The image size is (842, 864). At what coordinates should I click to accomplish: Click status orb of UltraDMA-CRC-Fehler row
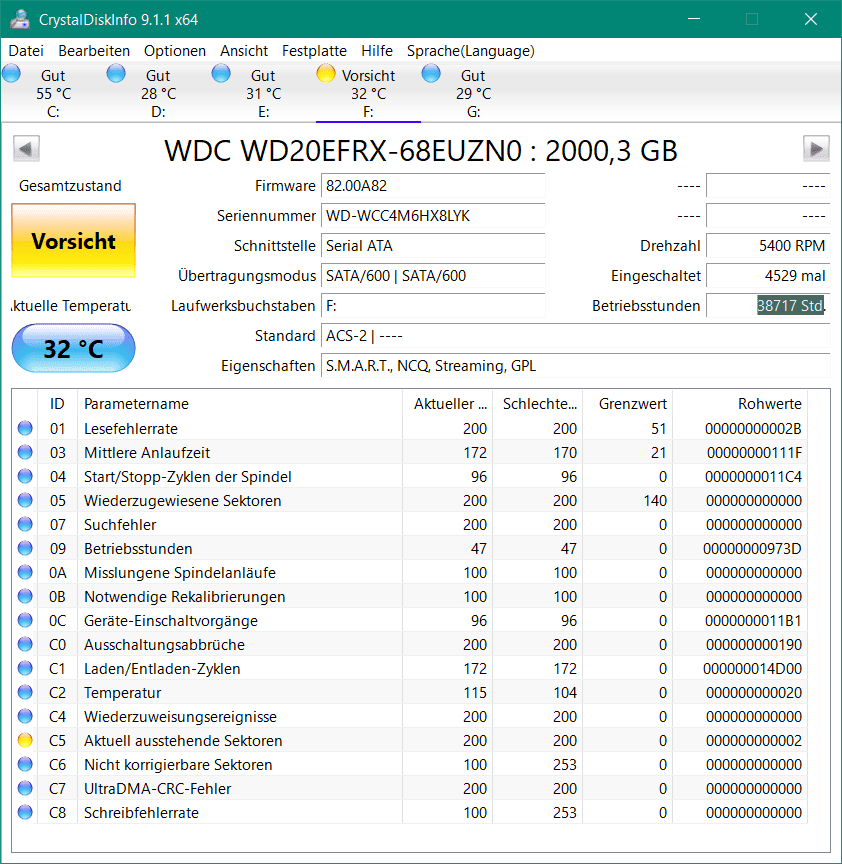pos(25,789)
